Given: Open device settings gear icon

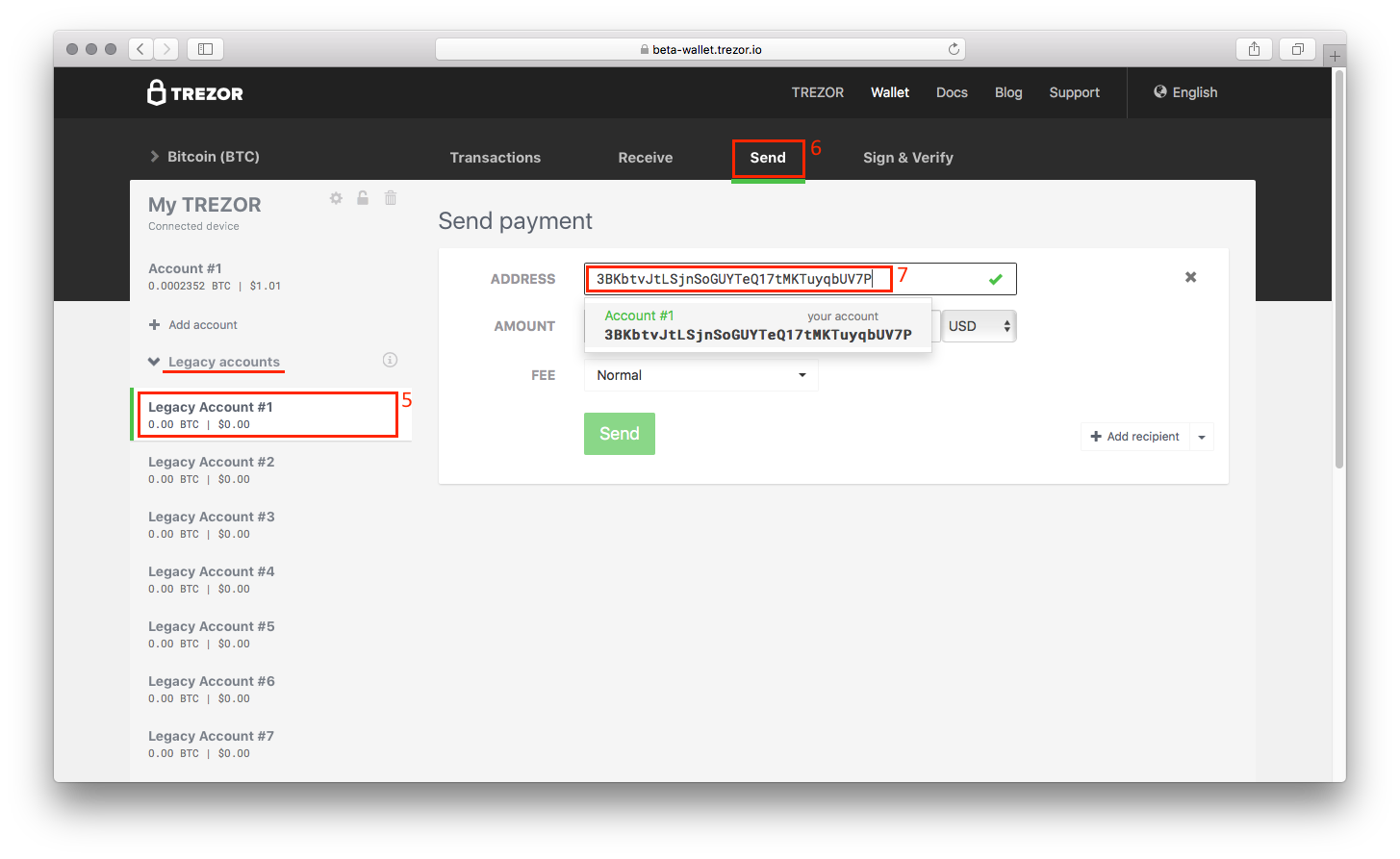Looking at the screenshot, I should click(336, 198).
